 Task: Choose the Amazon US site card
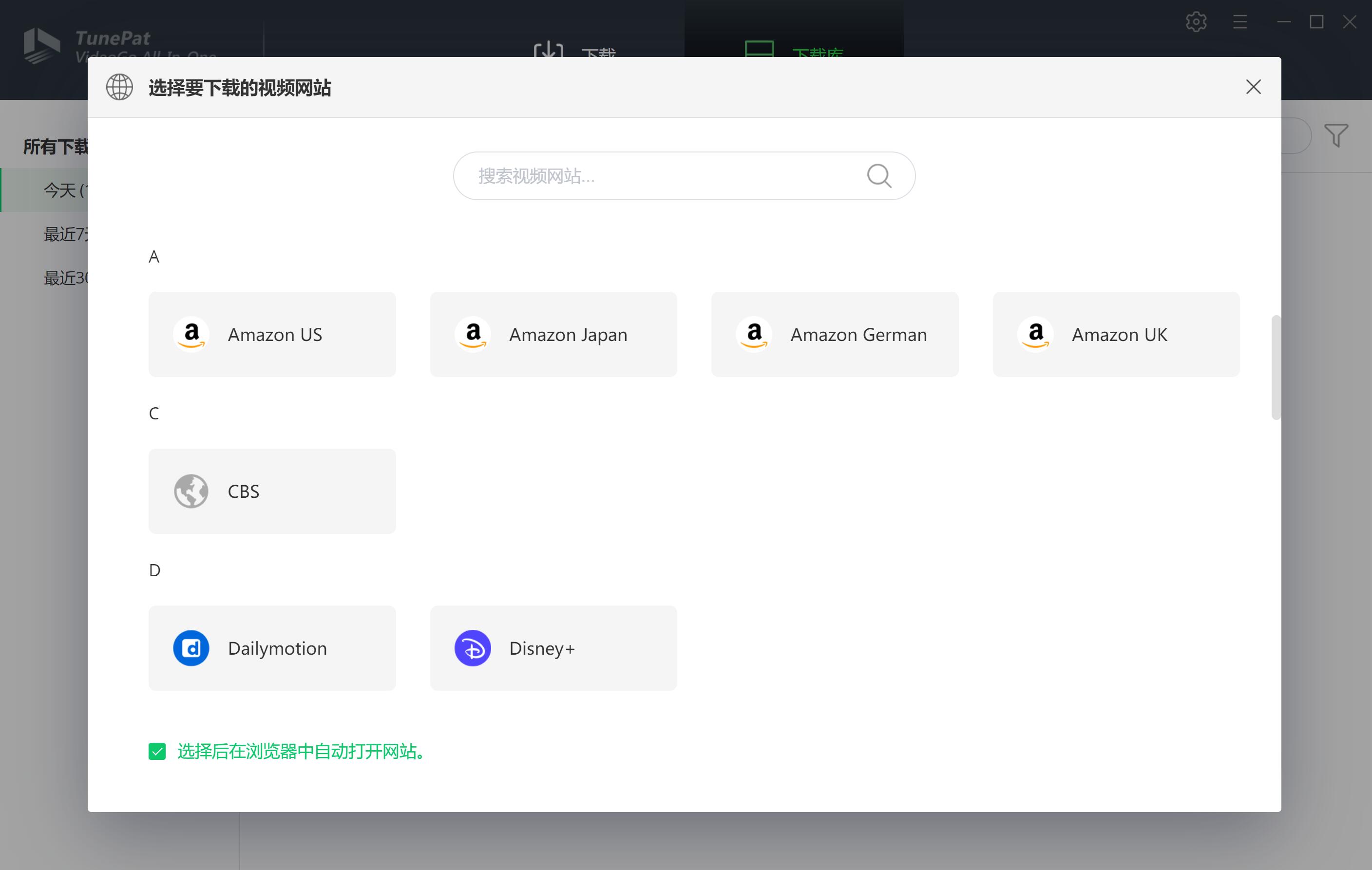[272, 335]
